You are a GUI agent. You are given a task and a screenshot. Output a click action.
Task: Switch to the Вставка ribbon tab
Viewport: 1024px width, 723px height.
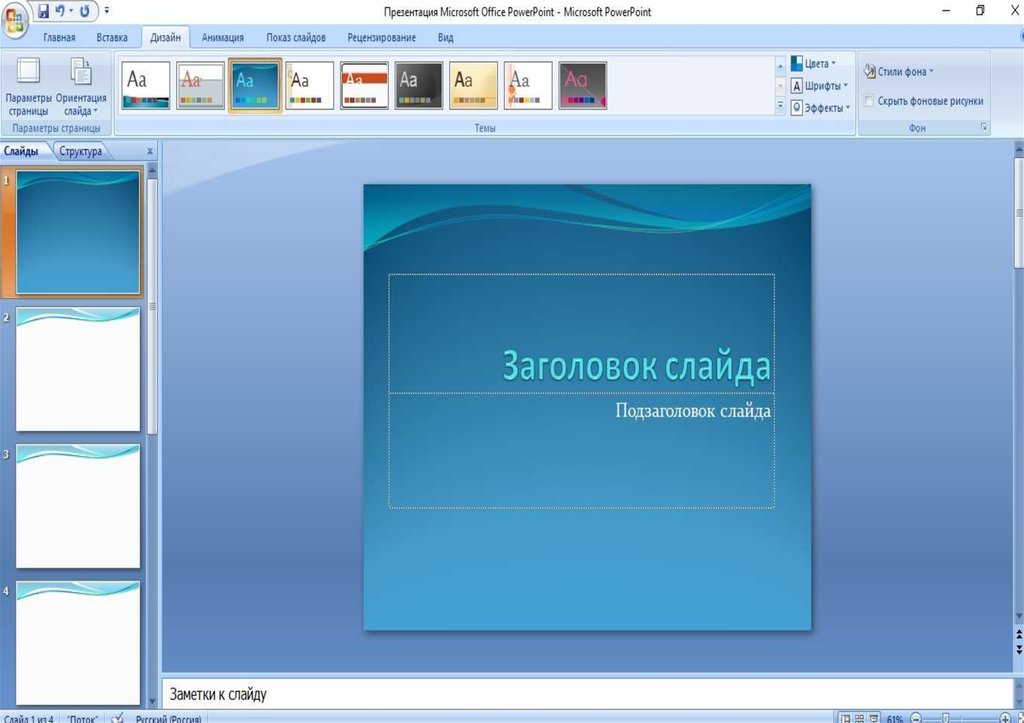(x=112, y=37)
